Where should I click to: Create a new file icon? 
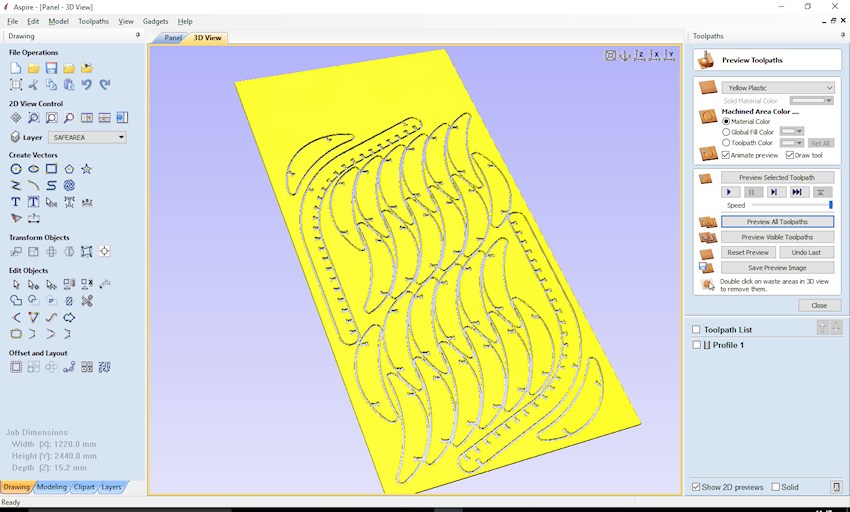coord(16,68)
